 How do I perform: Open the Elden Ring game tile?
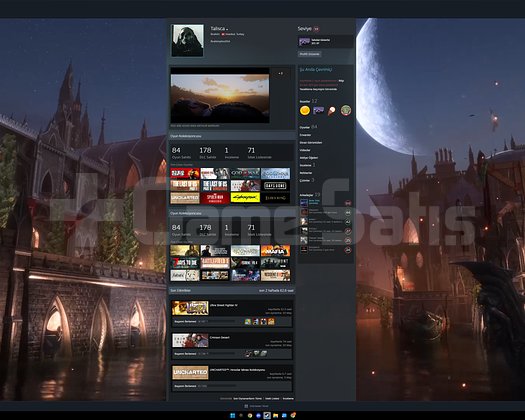275,198
